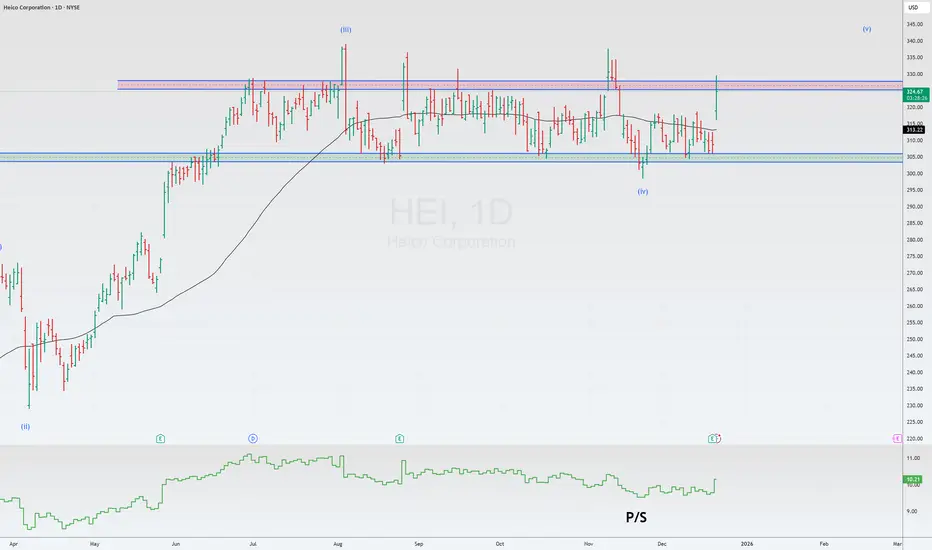Image resolution: width=932 pixels, height=550 pixels.
Task: Select the red resistance zone rectangle
Action: pyautogui.click(x=510, y=85)
